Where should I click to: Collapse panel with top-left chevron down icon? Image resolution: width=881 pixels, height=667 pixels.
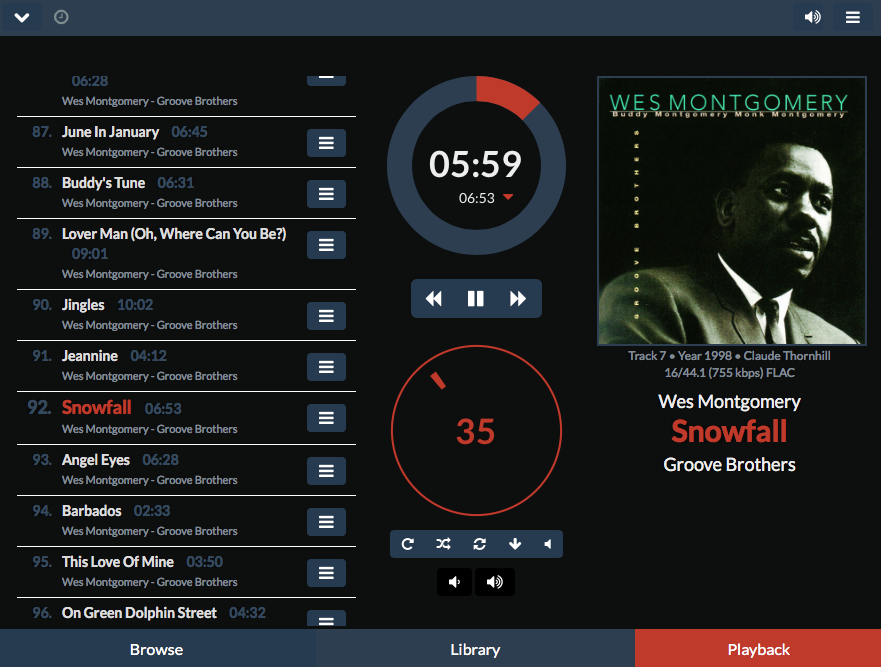21,17
